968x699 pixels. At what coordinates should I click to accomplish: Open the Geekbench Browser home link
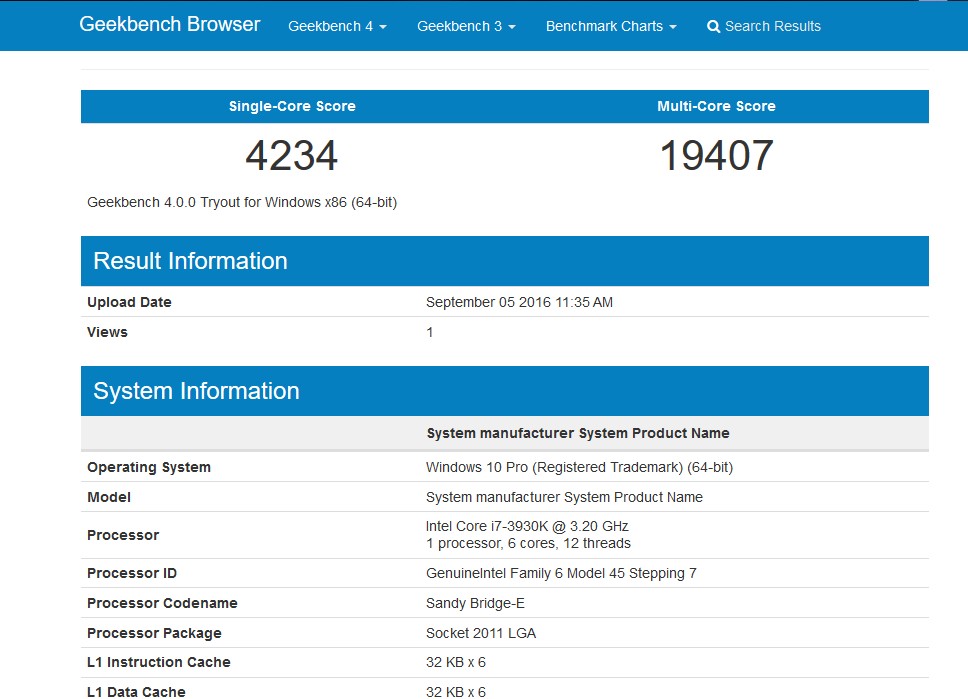coord(170,24)
